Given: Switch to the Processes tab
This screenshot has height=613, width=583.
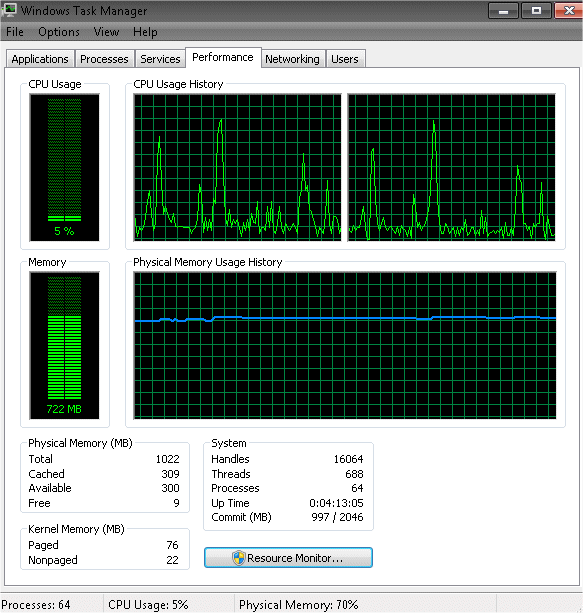Looking at the screenshot, I should [x=104, y=59].
